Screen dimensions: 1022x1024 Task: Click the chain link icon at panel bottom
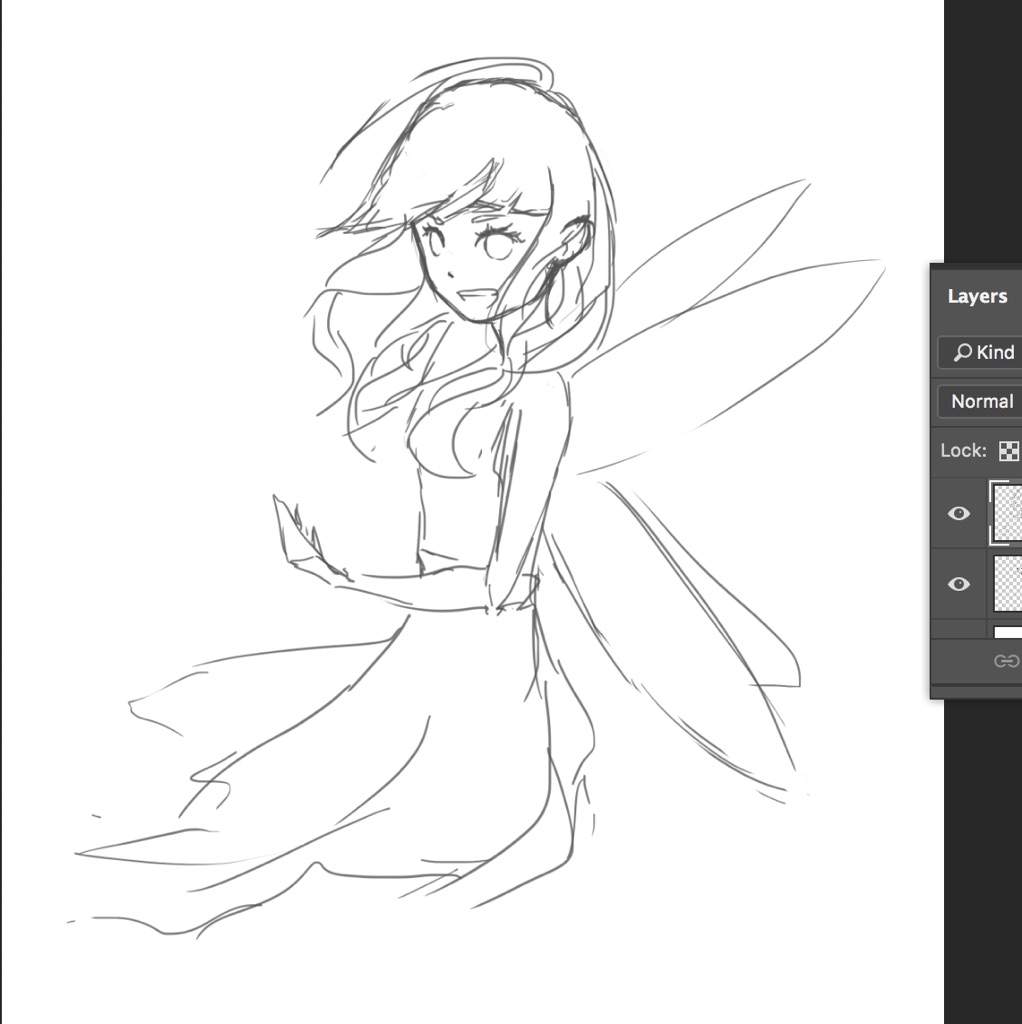(1007, 660)
